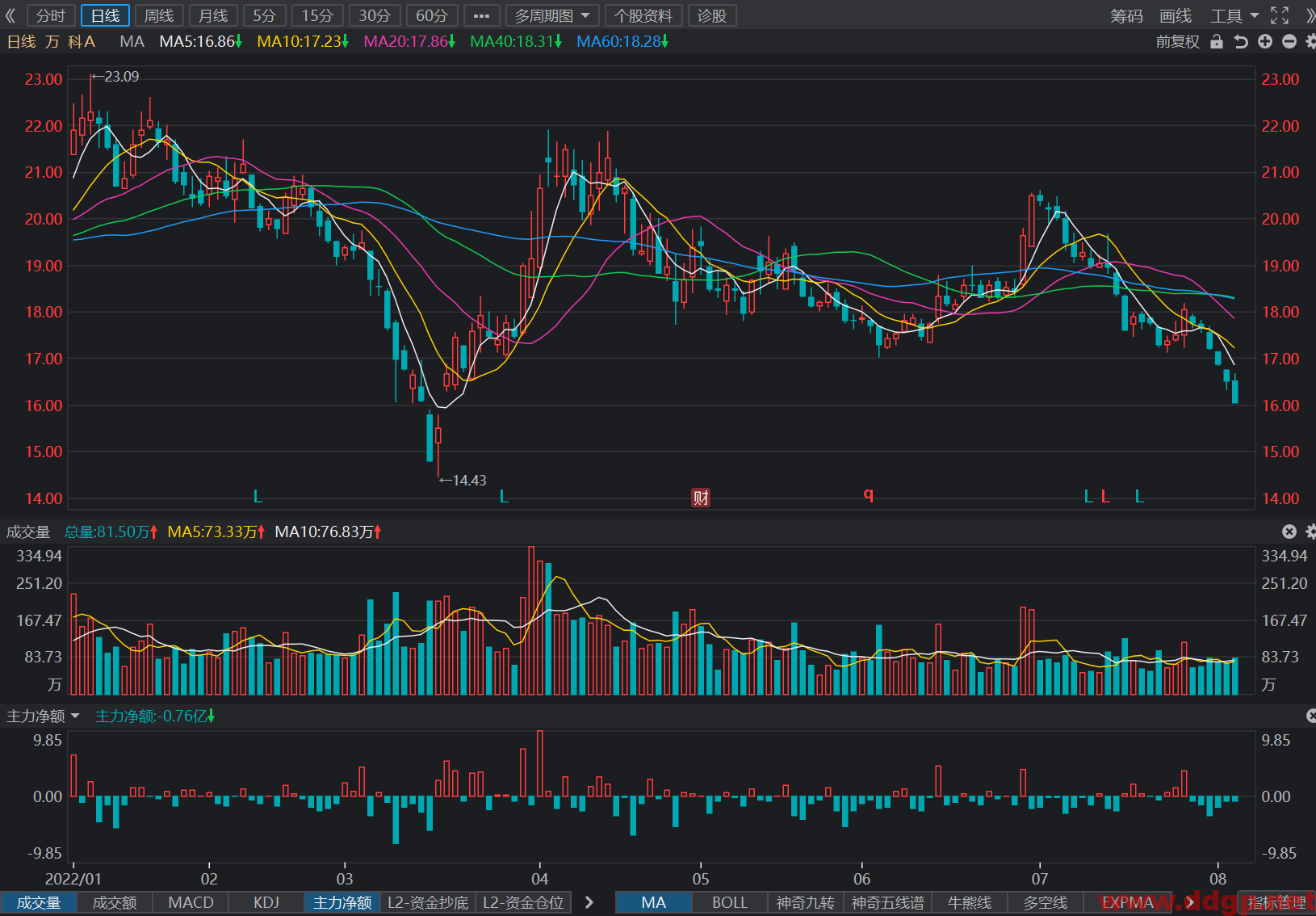Zoom out chart with minus icon

(x=1289, y=41)
